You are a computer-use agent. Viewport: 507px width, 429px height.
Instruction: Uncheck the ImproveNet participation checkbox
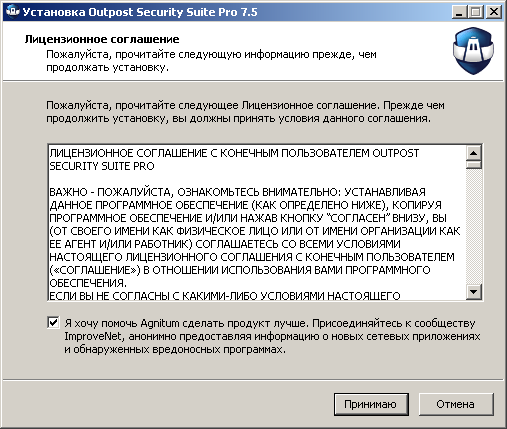click(53, 323)
